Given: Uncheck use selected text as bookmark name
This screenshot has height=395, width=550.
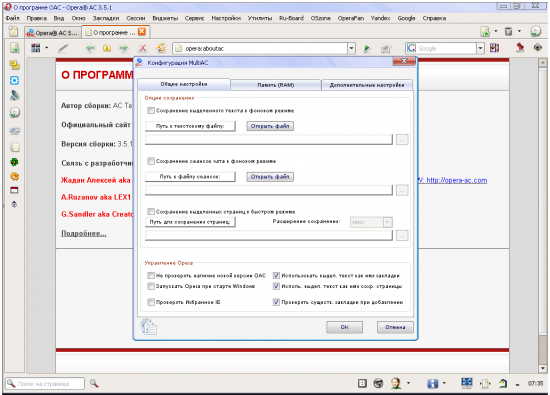Looking at the screenshot, I should click(276, 275).
